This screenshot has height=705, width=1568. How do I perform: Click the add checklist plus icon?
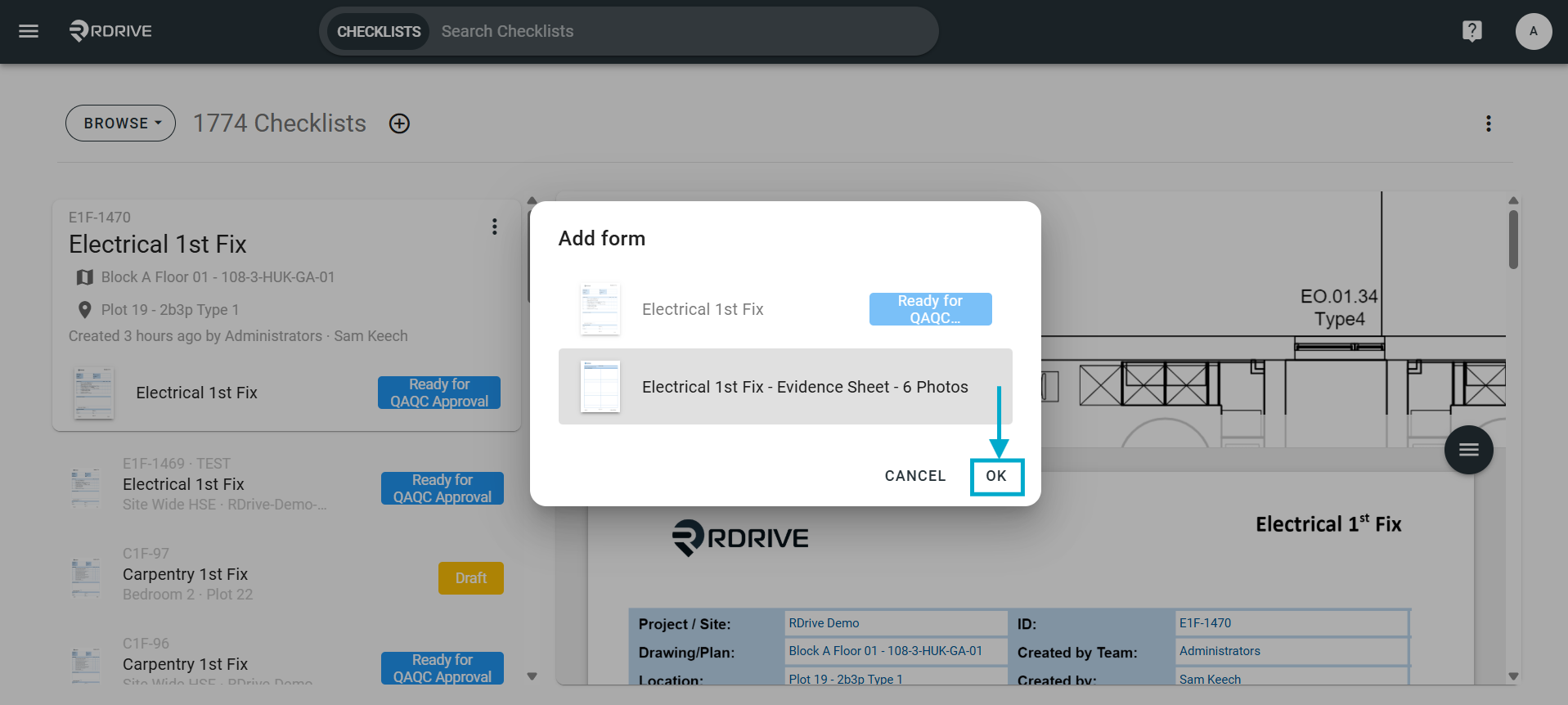coord(399,123)
